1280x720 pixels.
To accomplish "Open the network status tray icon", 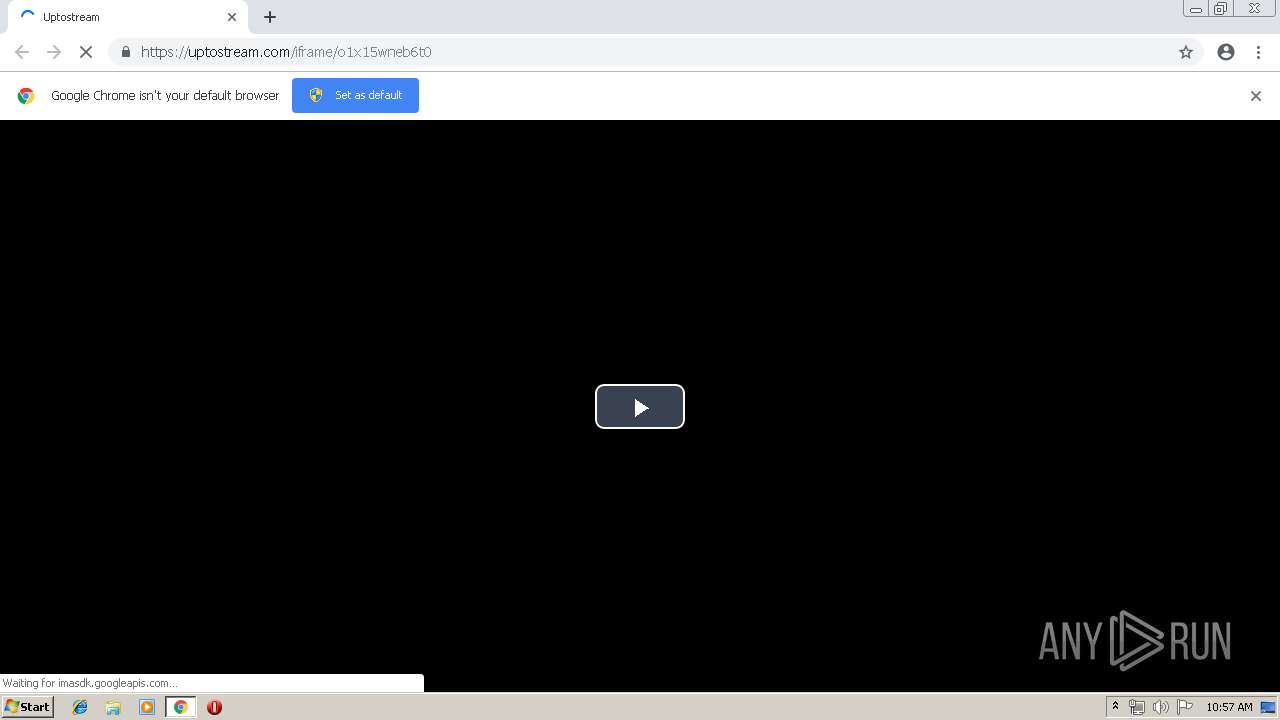I will (1137, 707).
